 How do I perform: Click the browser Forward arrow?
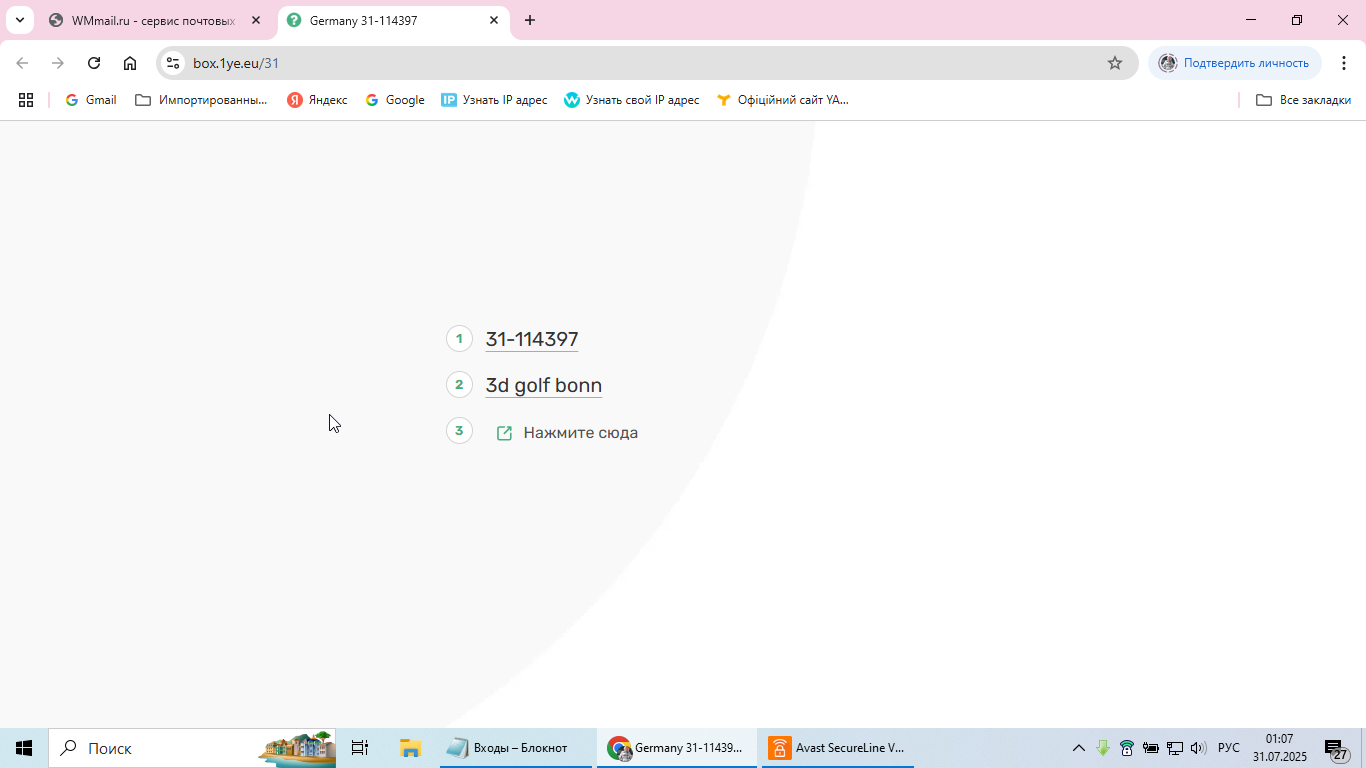(58, 63)
